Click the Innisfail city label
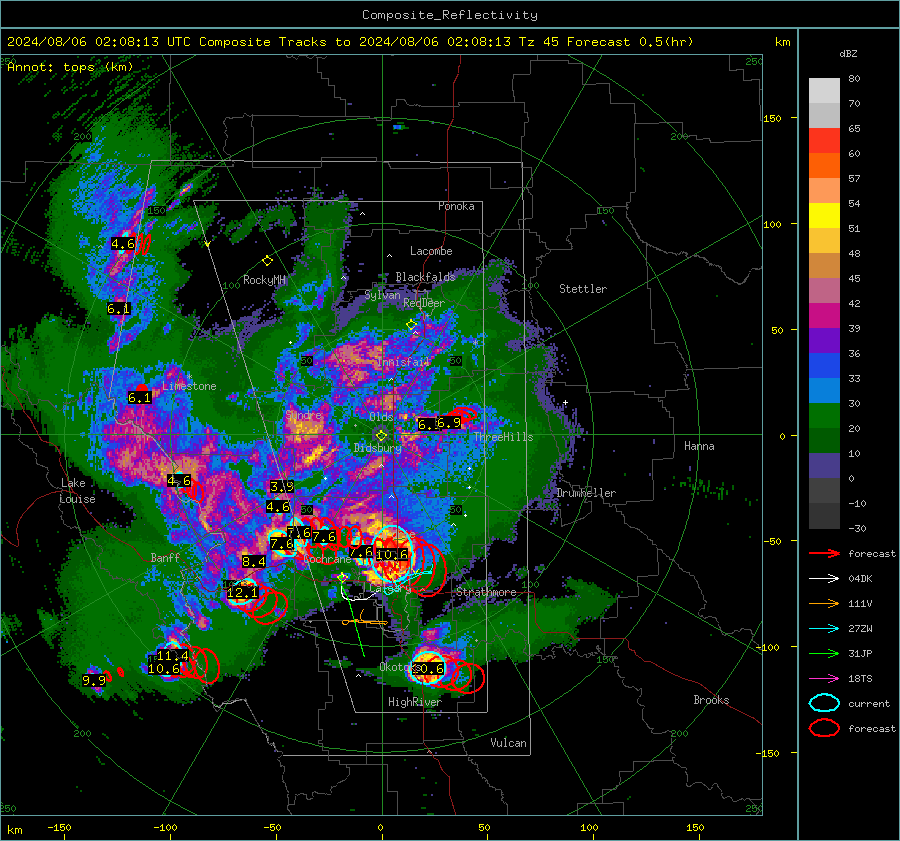 click(404, 362)
